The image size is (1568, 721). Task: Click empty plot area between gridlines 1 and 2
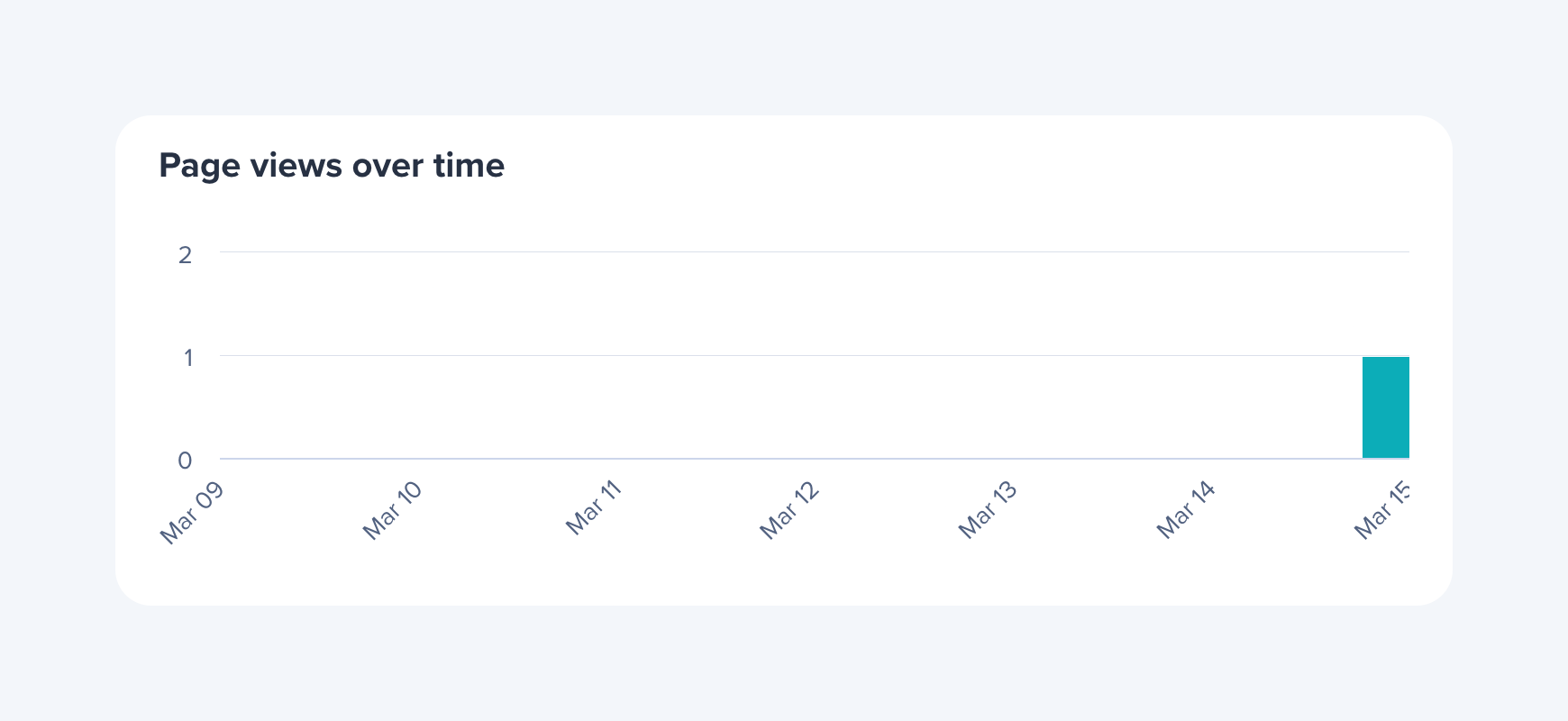tap(811, 303)
